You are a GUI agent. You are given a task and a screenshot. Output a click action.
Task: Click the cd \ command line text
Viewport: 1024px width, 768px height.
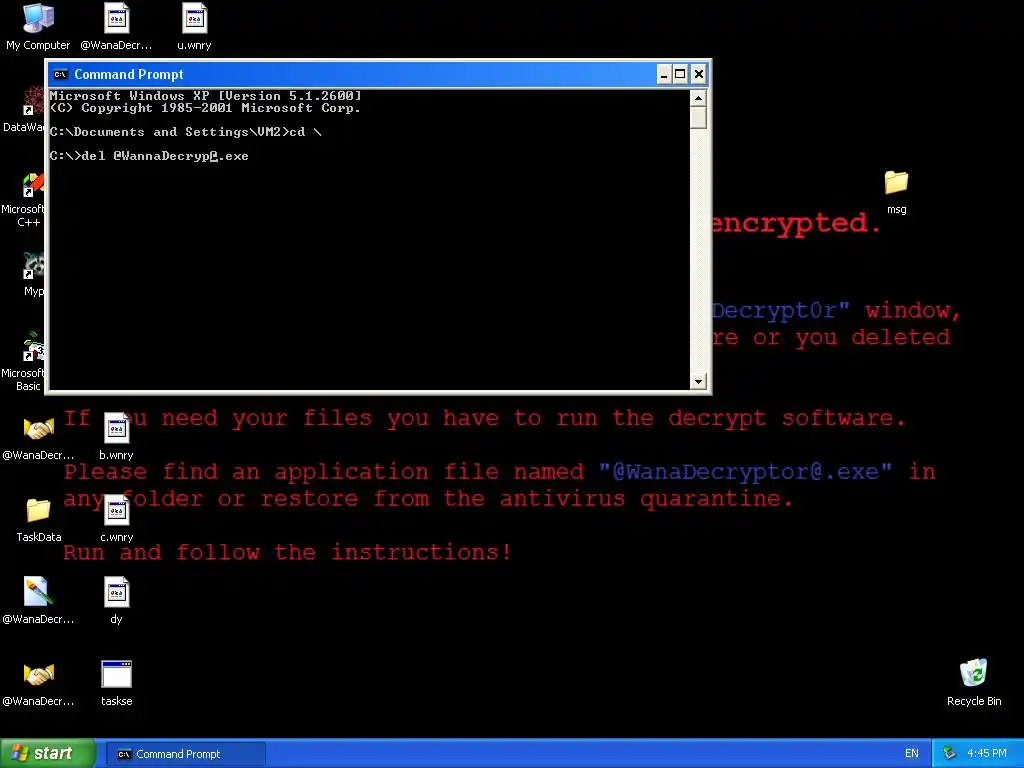[306, 132]
